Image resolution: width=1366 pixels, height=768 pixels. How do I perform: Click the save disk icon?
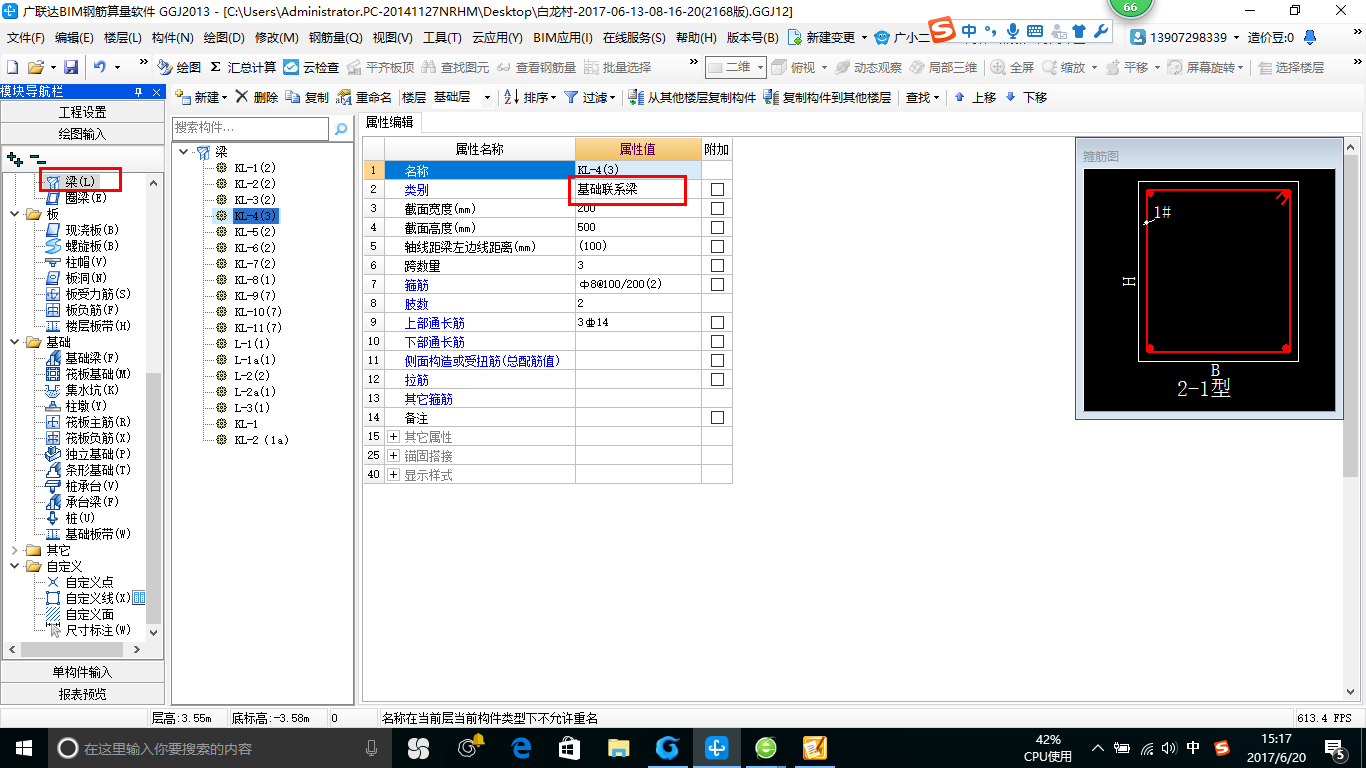pos(71,67)
